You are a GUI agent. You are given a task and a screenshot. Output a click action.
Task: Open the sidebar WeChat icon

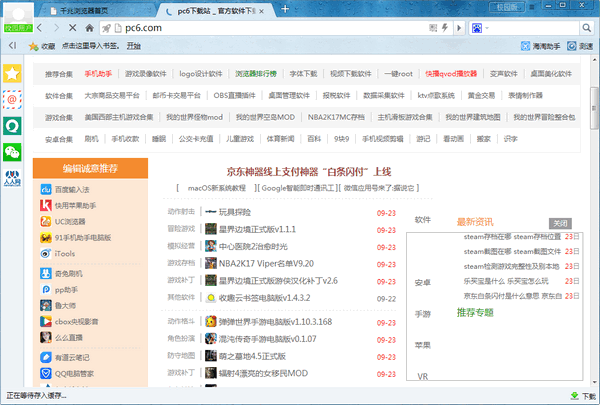(12, 152)
